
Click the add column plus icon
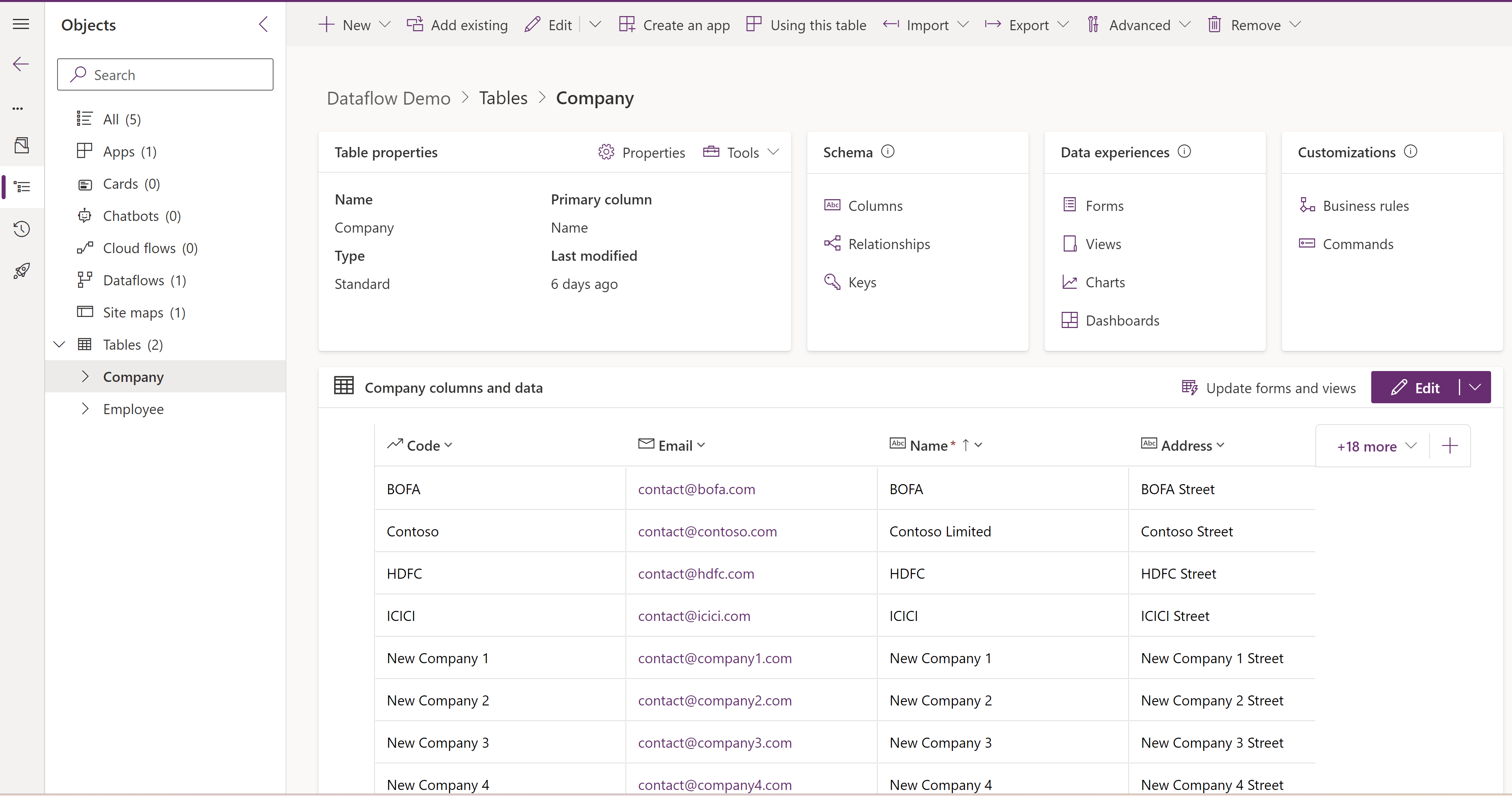pyautogui.click(x=1449, y=445)
